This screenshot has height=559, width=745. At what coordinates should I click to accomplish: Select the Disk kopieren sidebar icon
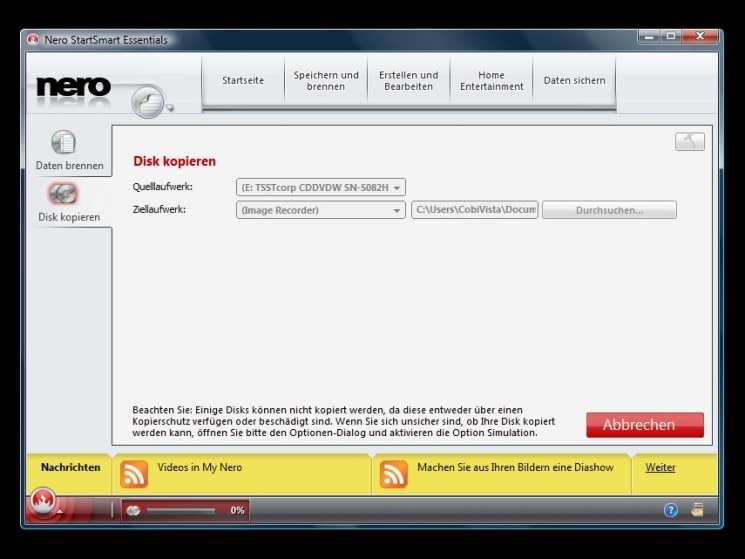pos(63,194)
